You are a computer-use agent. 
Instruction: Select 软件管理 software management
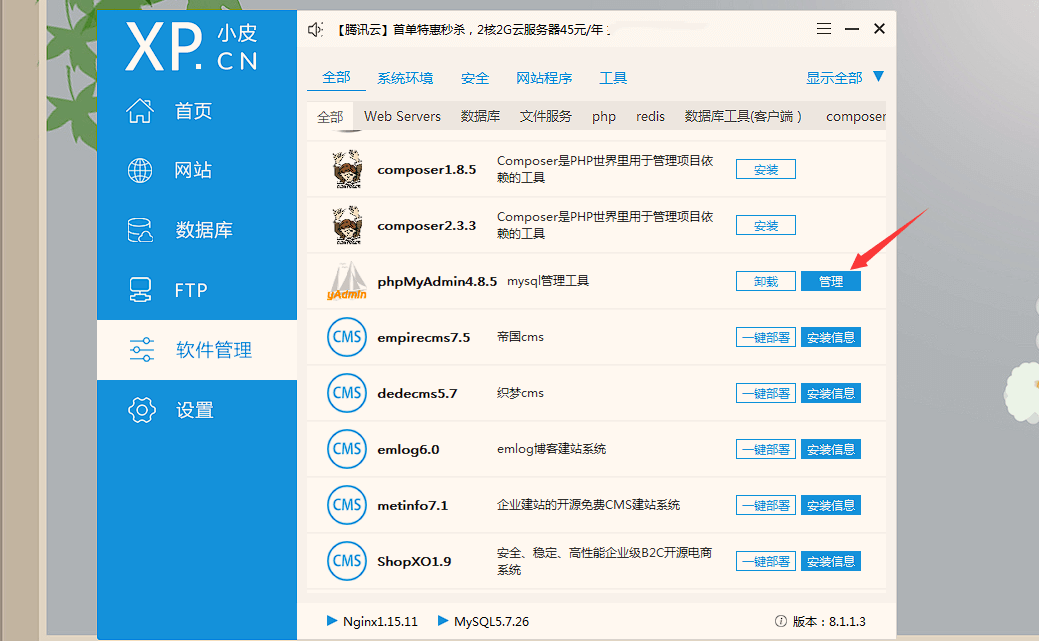coord(197,349)
